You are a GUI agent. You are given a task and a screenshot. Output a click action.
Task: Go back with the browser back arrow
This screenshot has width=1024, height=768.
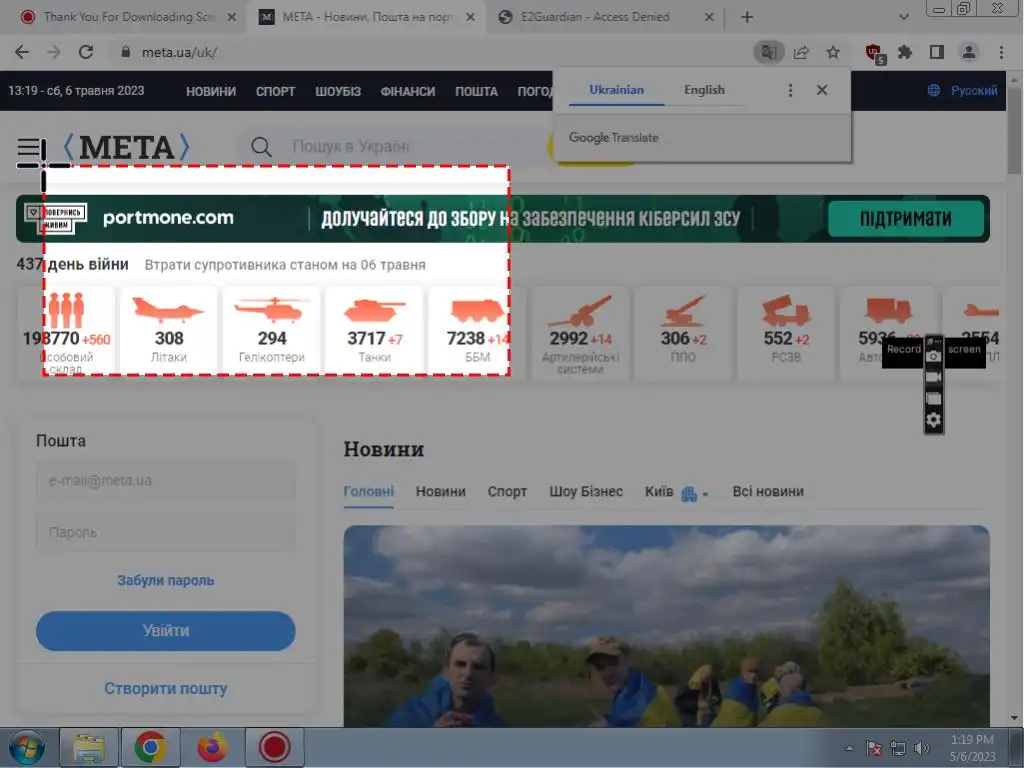(x=22, y=52)
